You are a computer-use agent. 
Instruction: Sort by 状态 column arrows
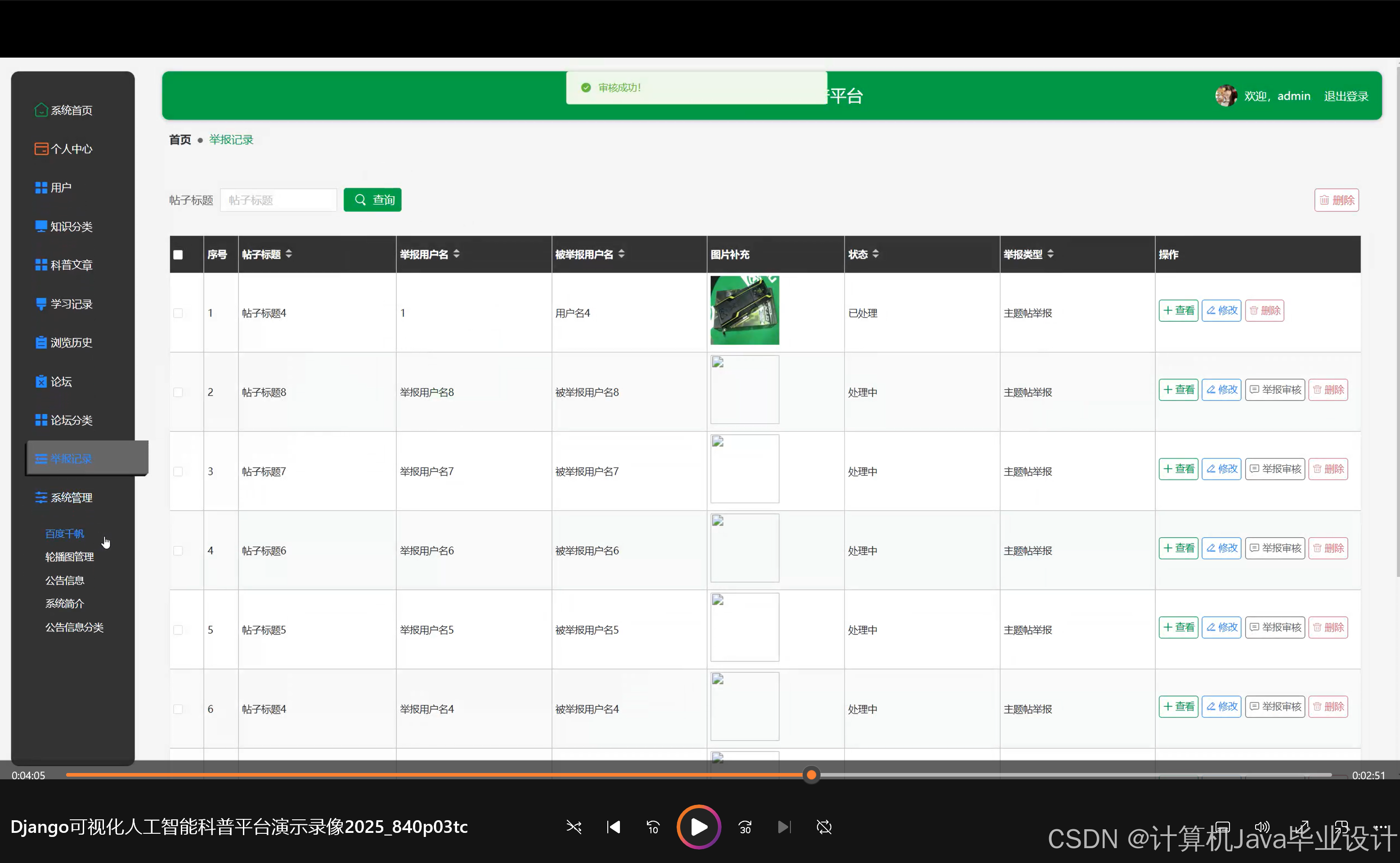pyautogui.click(x=876, y=254)
